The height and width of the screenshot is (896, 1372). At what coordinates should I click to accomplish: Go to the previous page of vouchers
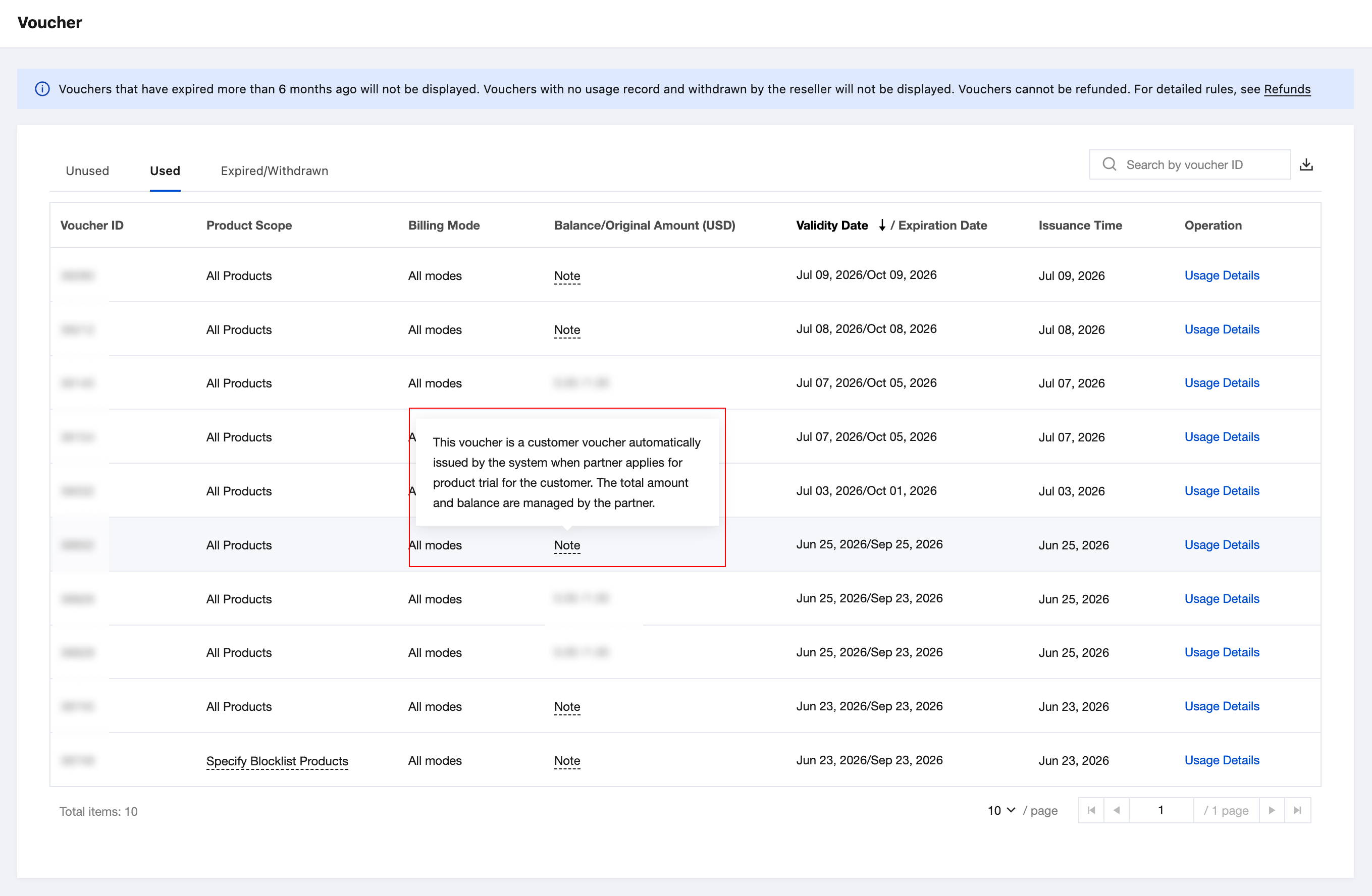(x=1117, y=810)
